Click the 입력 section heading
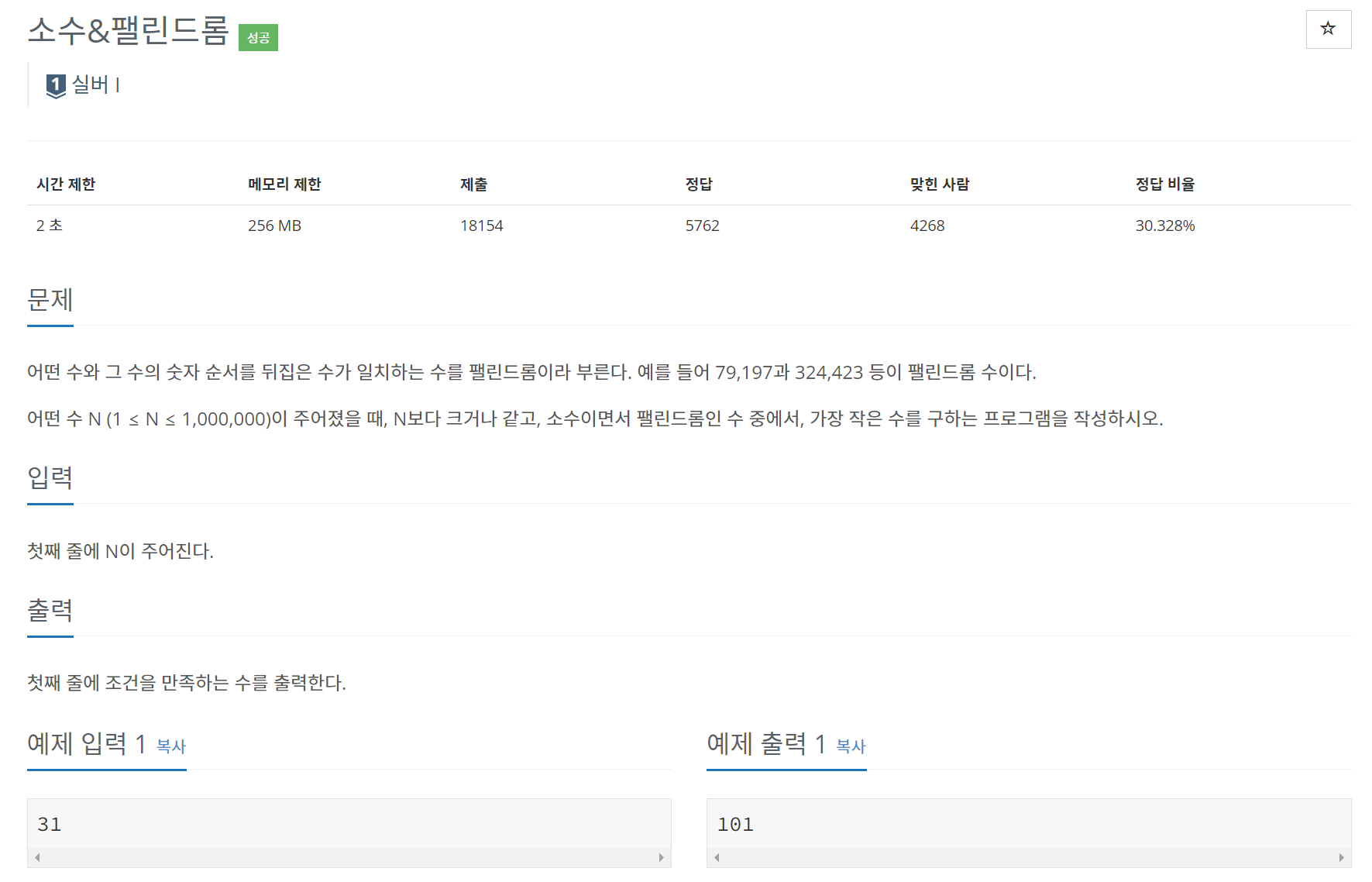Viewport: 1372px width, 882px height. pos(50,477)
